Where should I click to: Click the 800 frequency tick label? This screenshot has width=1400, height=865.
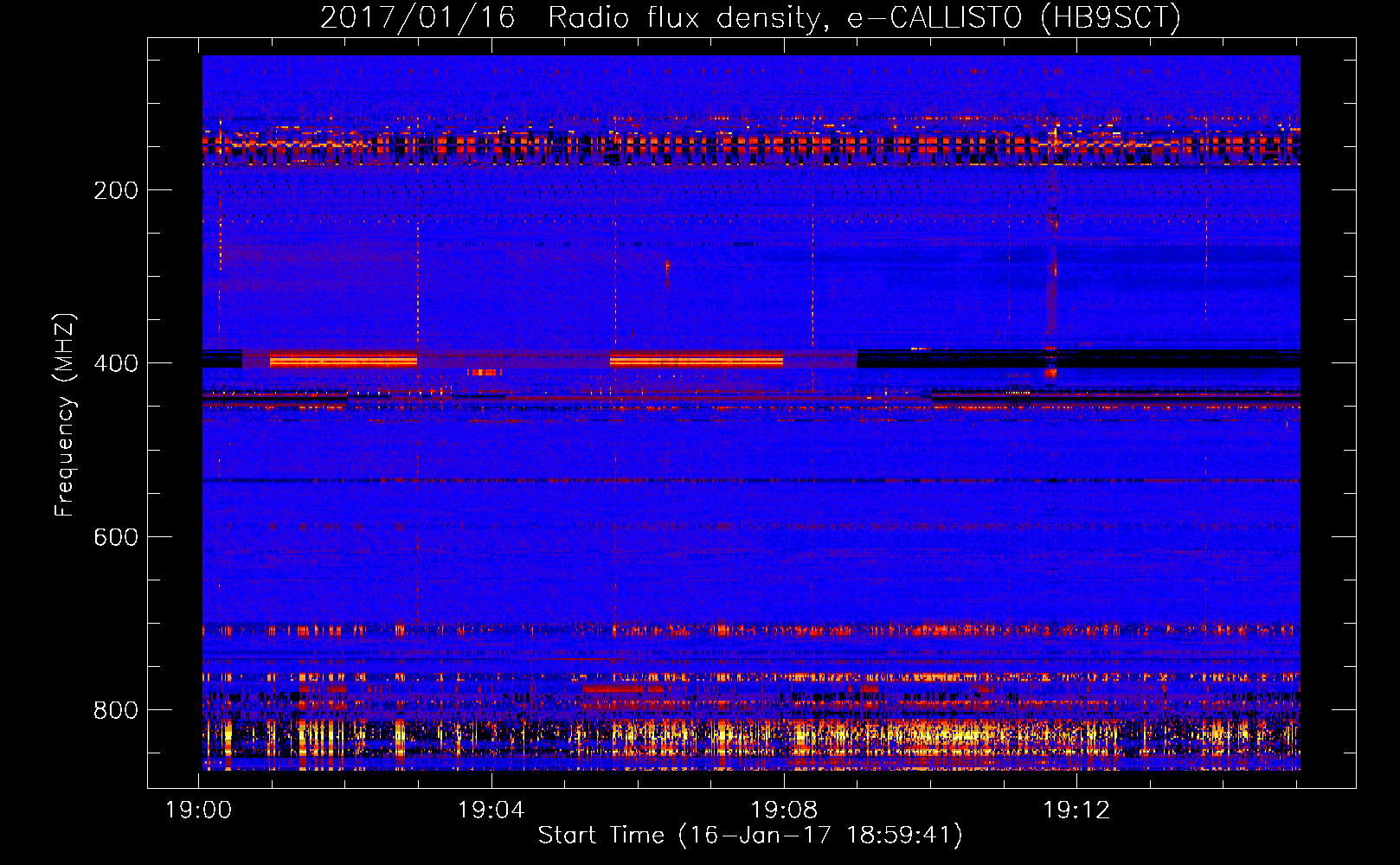click(116, 710)
